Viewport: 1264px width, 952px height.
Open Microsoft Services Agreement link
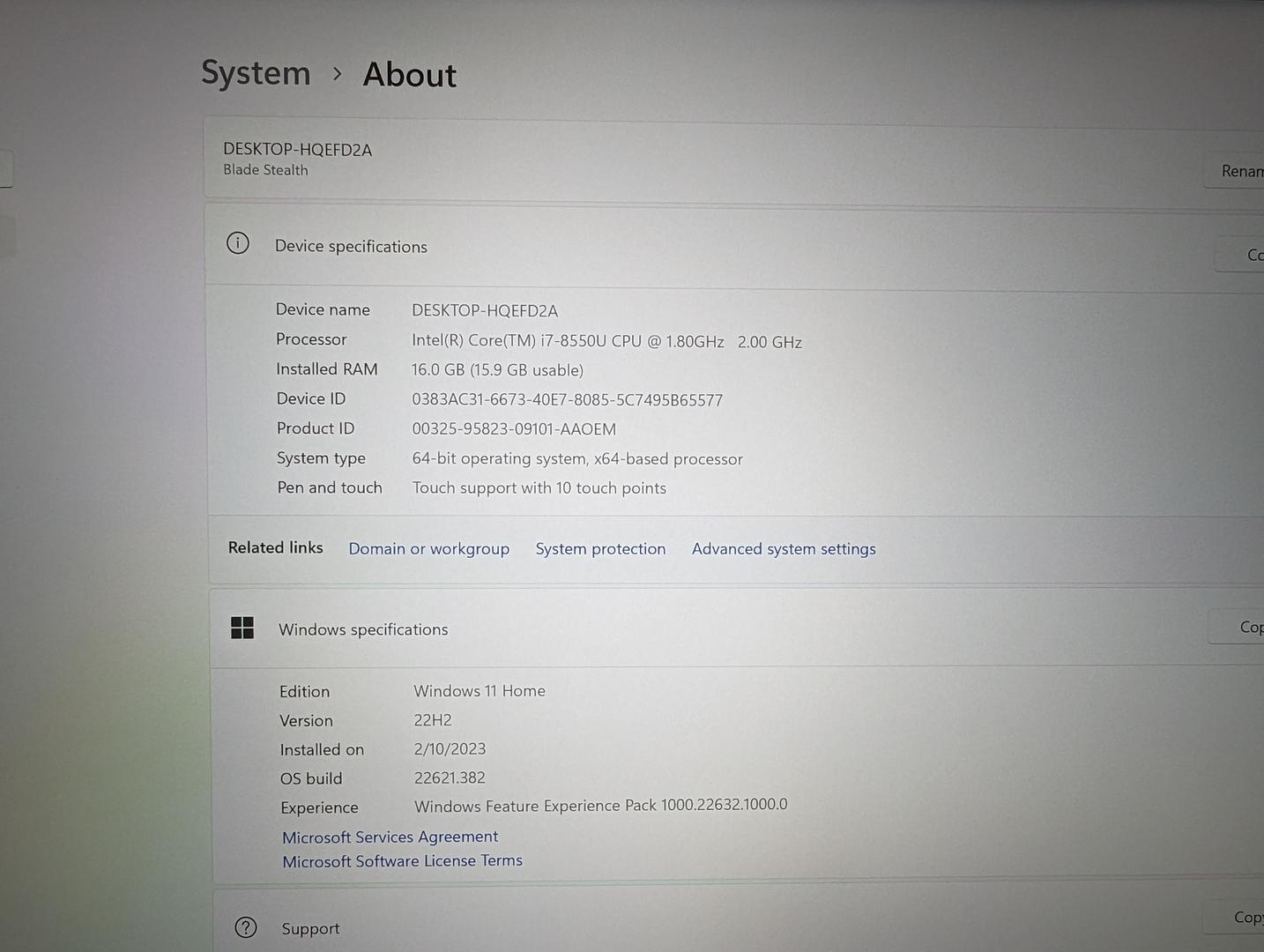(x=390, y=837)
